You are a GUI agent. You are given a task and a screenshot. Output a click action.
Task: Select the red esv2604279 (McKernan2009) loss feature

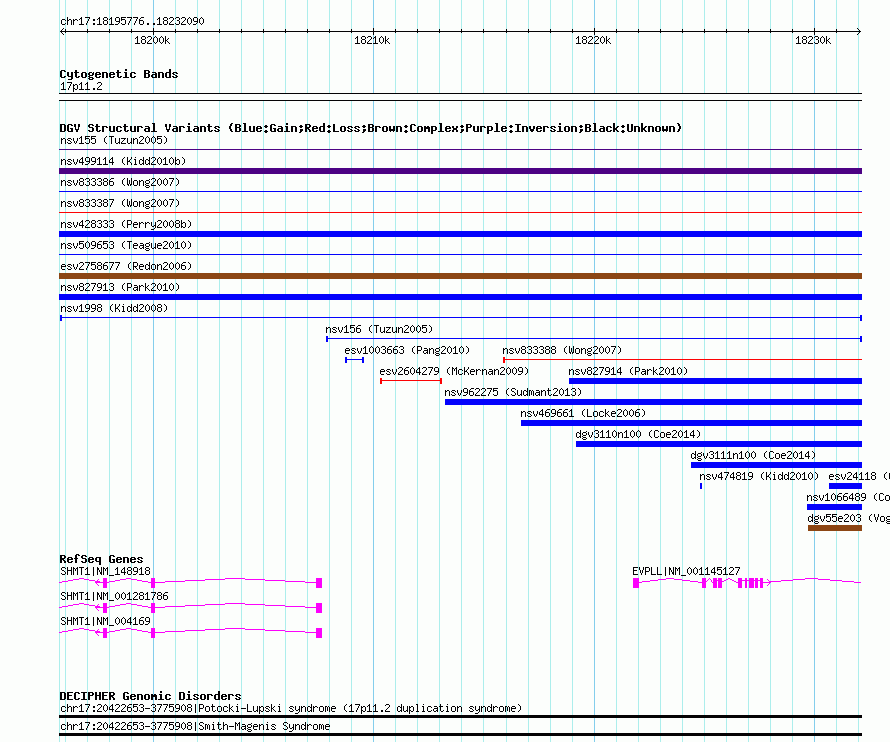click(411, 381)
